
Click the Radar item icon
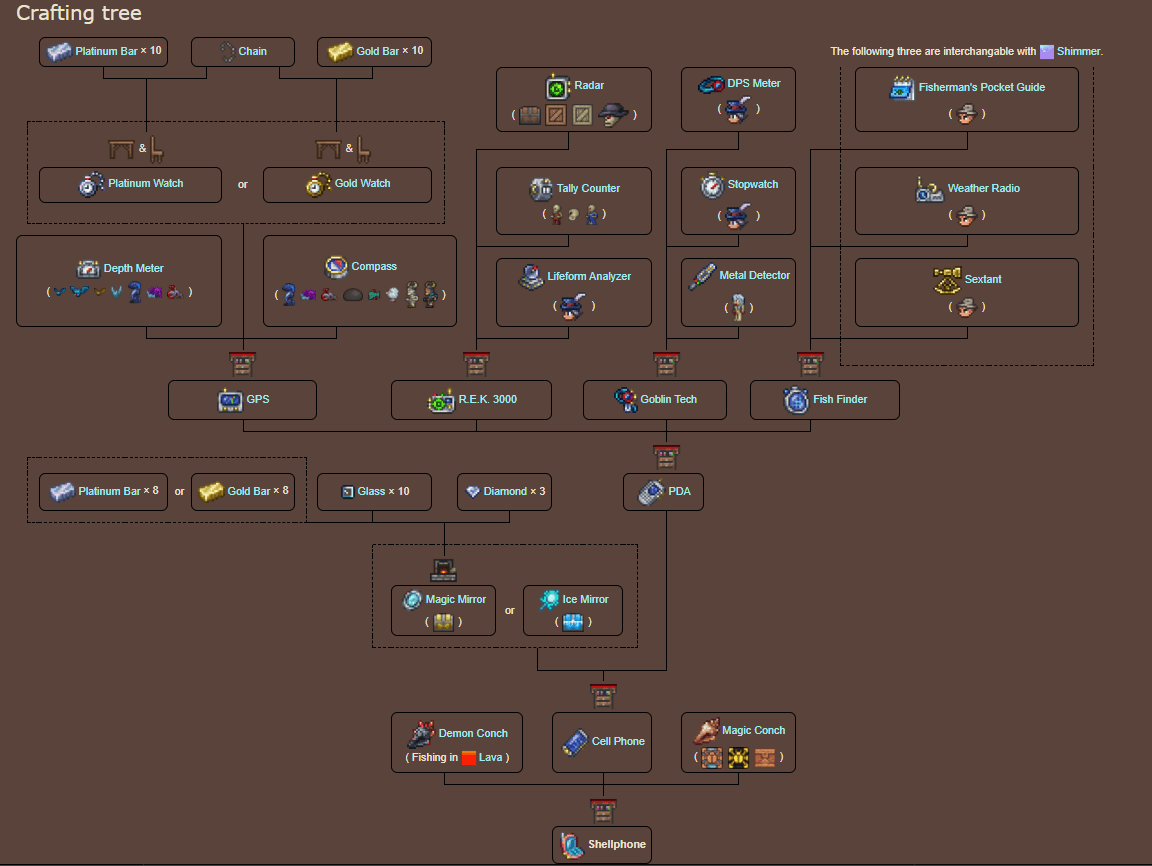[x=557, y=87]
